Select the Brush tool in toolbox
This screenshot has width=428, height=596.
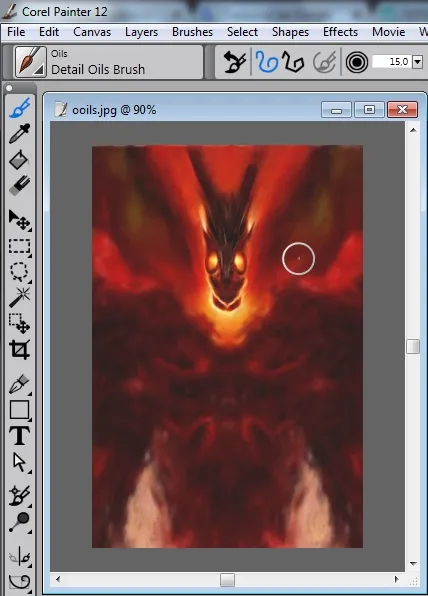point(19,108)
